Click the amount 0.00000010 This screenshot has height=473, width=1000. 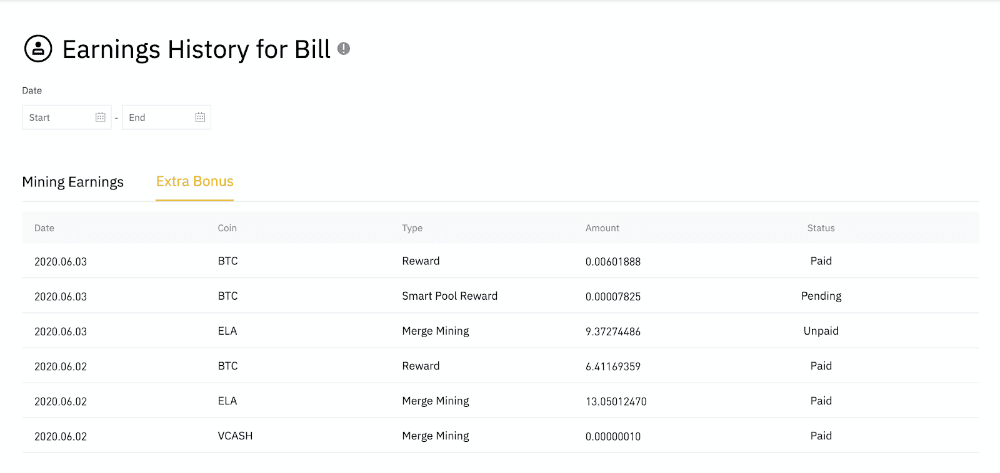pyautogui.click(x=613, y=437)
